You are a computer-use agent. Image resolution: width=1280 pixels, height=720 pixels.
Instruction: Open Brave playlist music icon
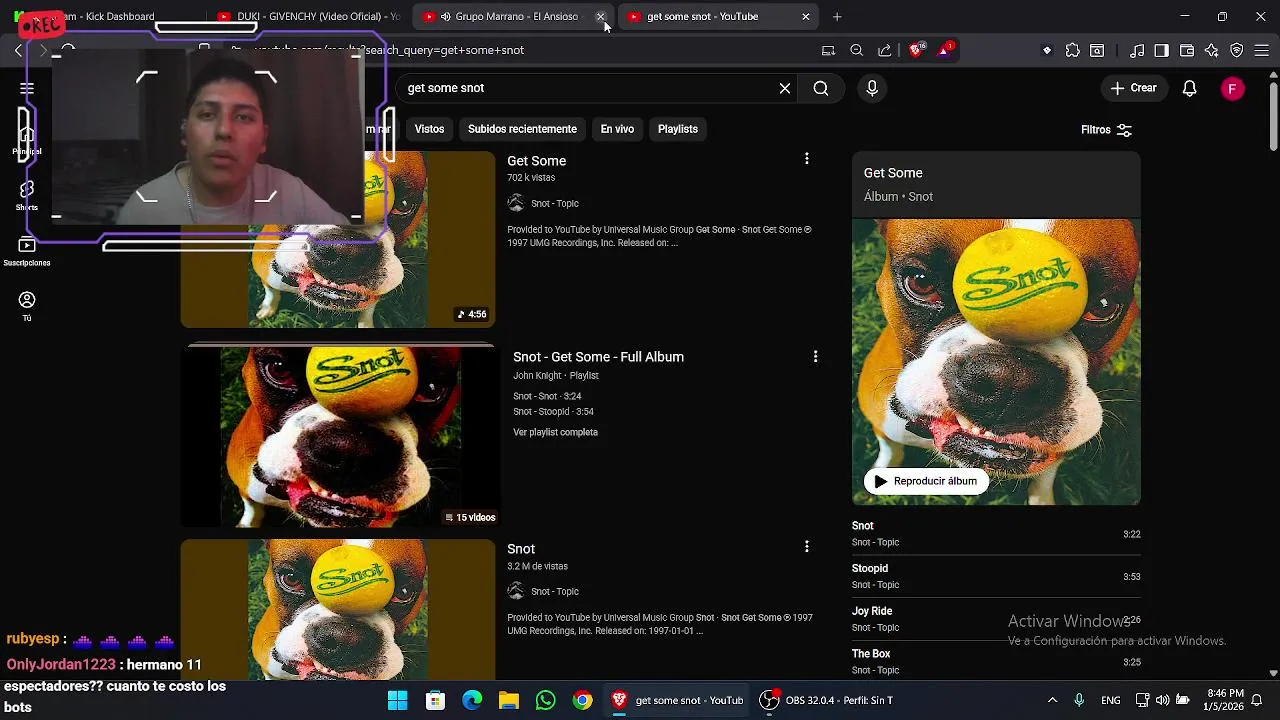pos(1137,50)
